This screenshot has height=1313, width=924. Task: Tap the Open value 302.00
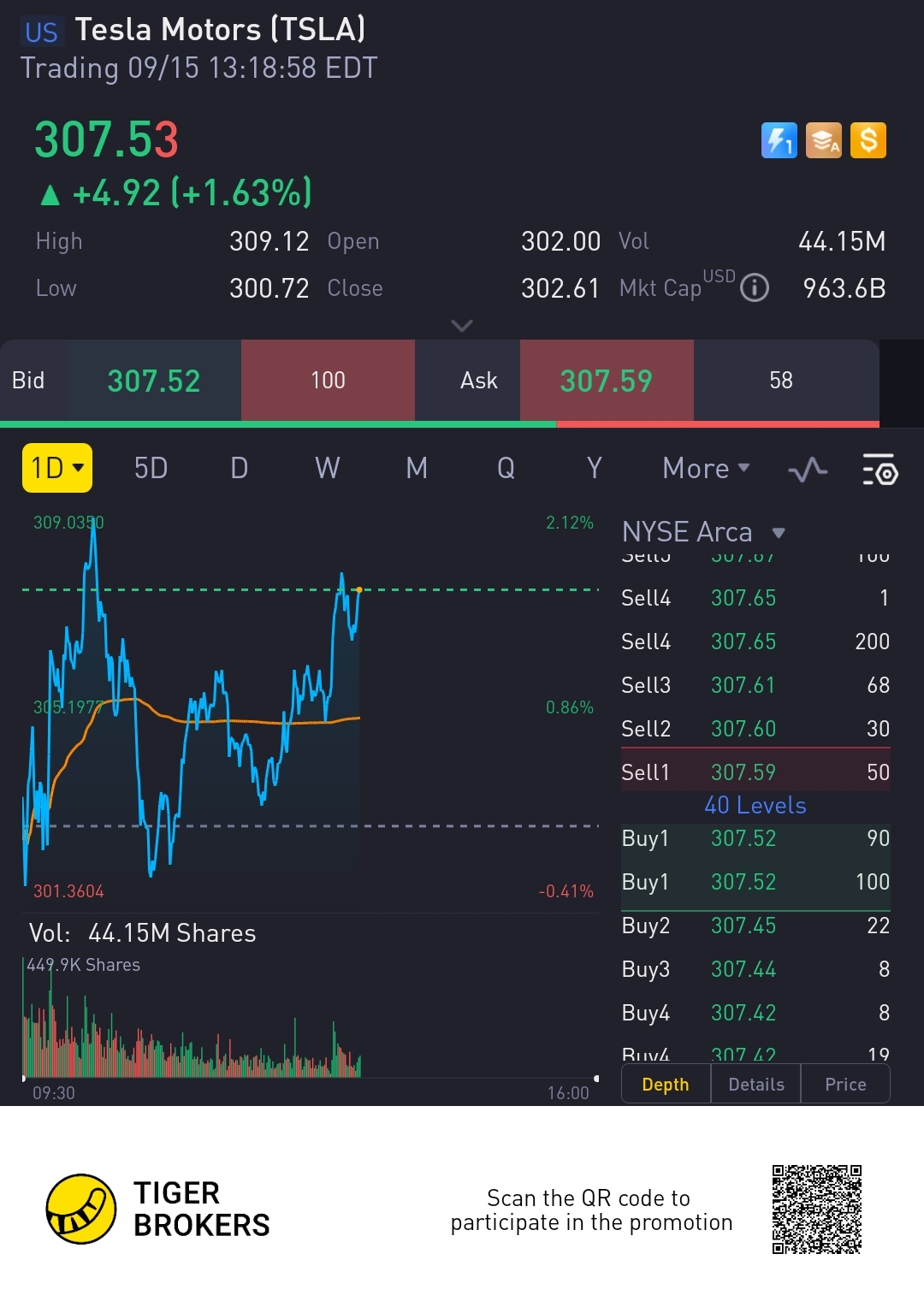[560, 241]
